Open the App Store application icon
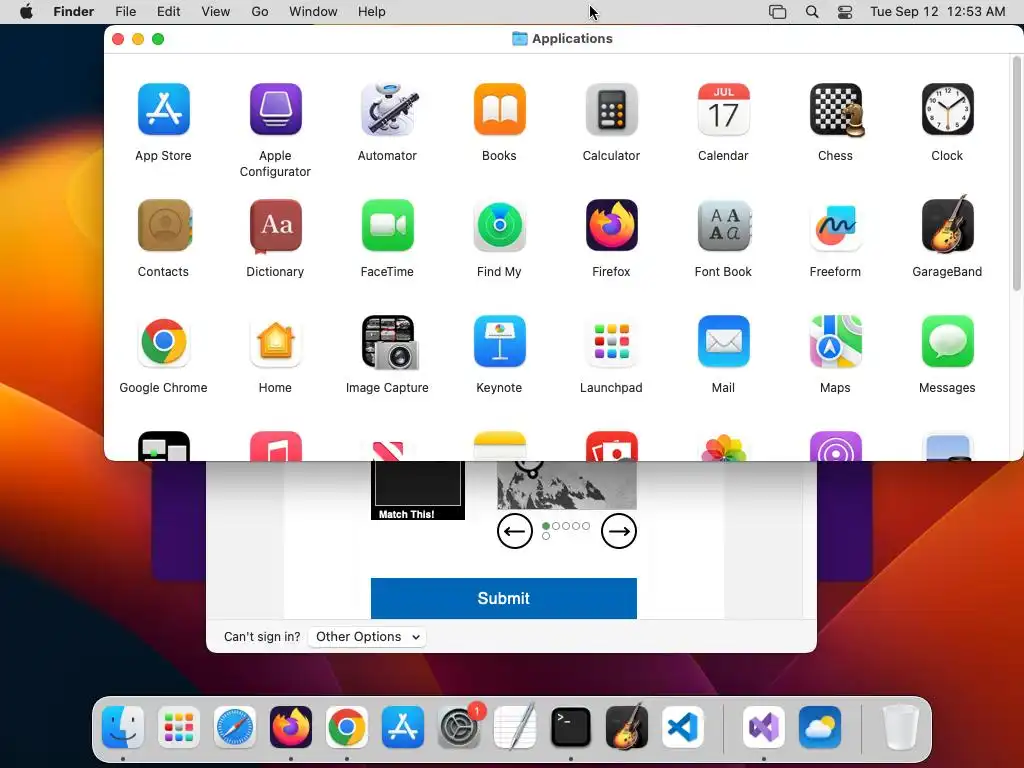 coord(163,109)
